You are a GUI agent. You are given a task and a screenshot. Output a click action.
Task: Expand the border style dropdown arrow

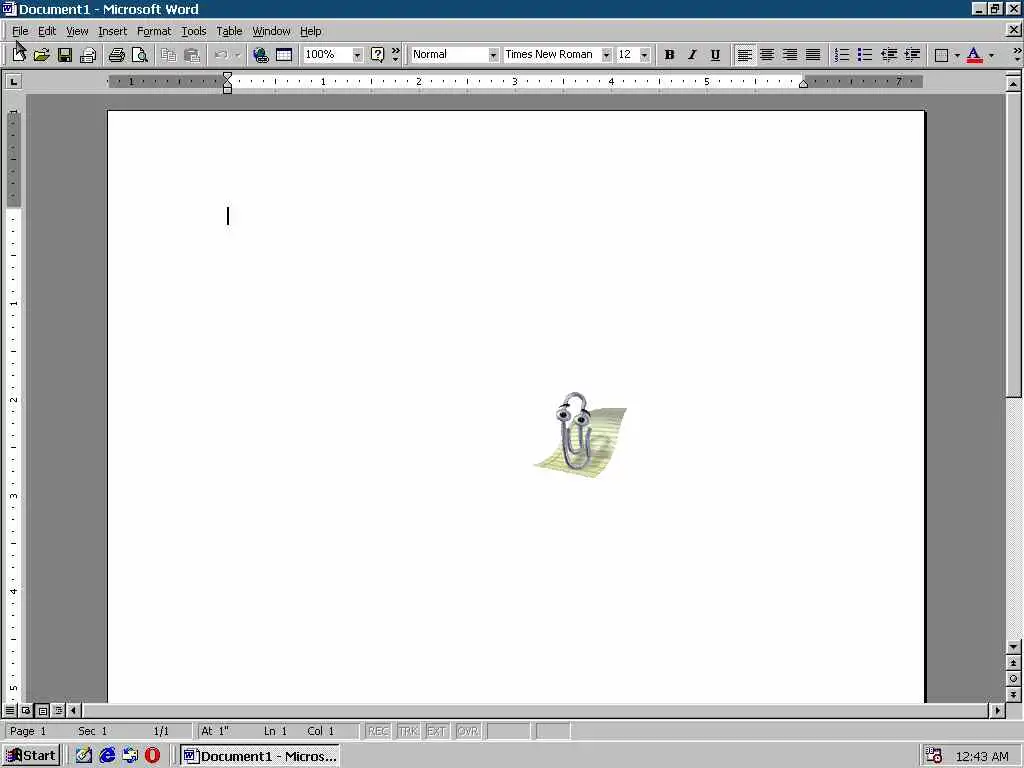click(957, 55)
